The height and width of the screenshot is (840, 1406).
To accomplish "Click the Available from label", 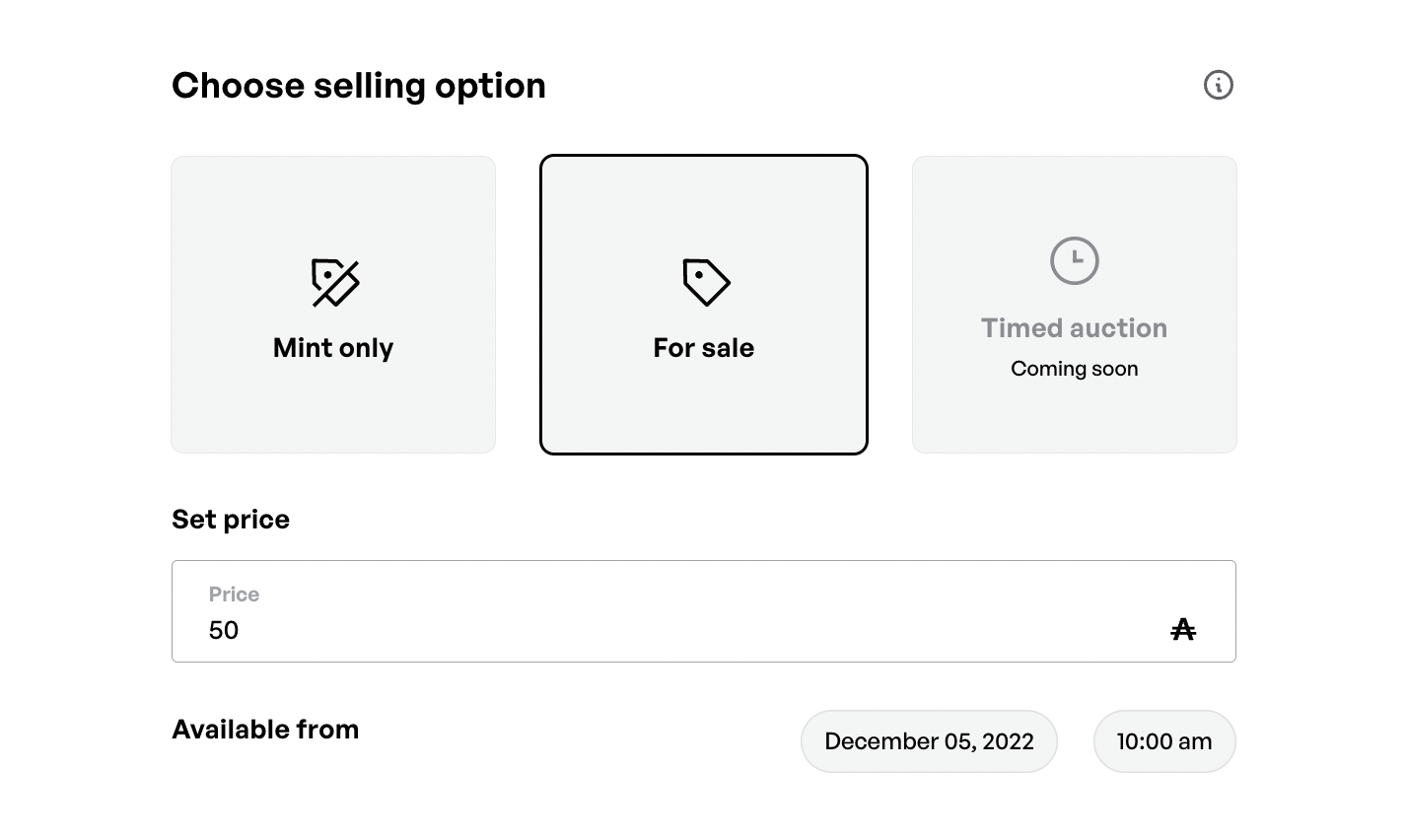I will [265, 730].
